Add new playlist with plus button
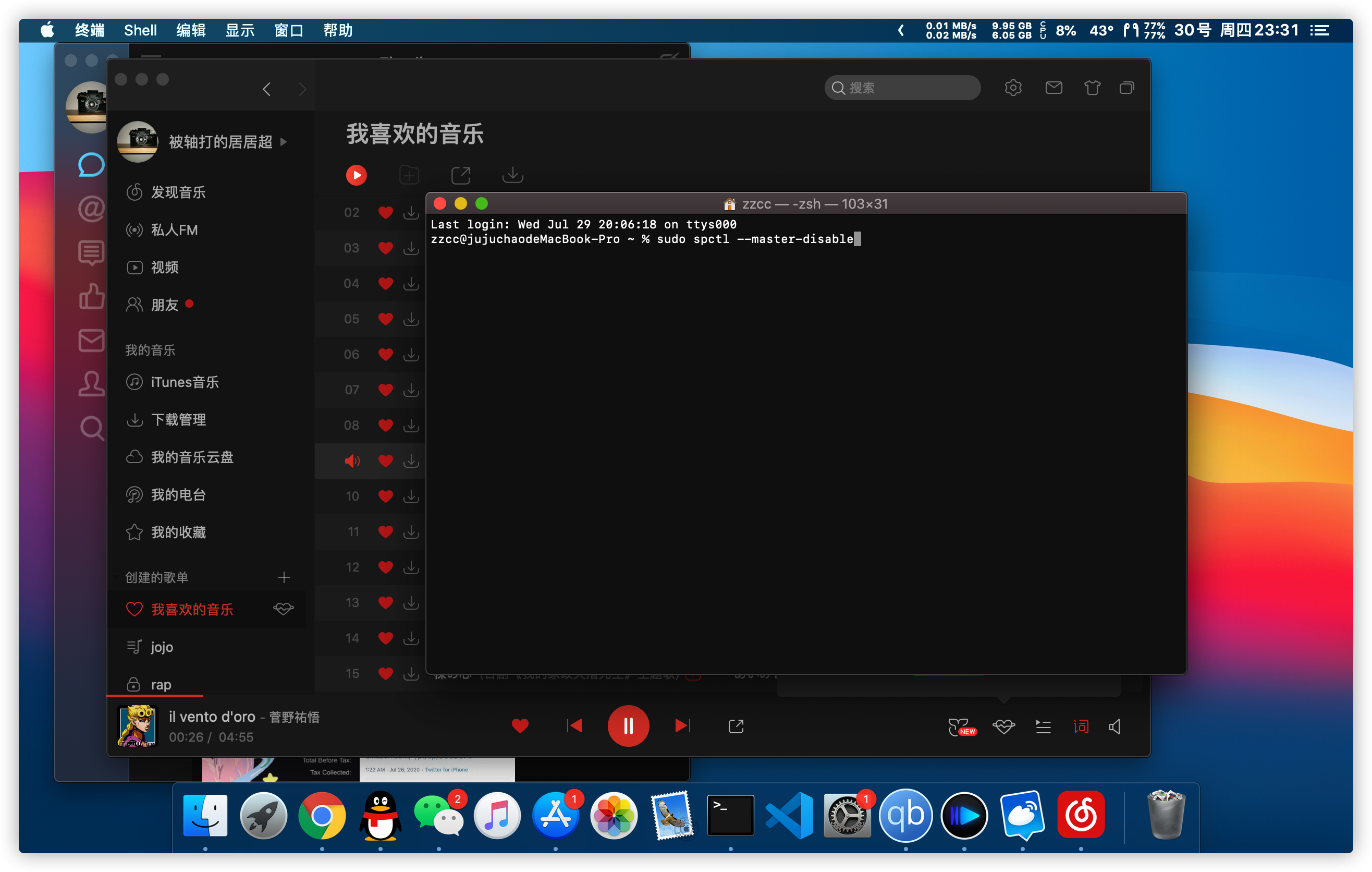 point(284,577)
